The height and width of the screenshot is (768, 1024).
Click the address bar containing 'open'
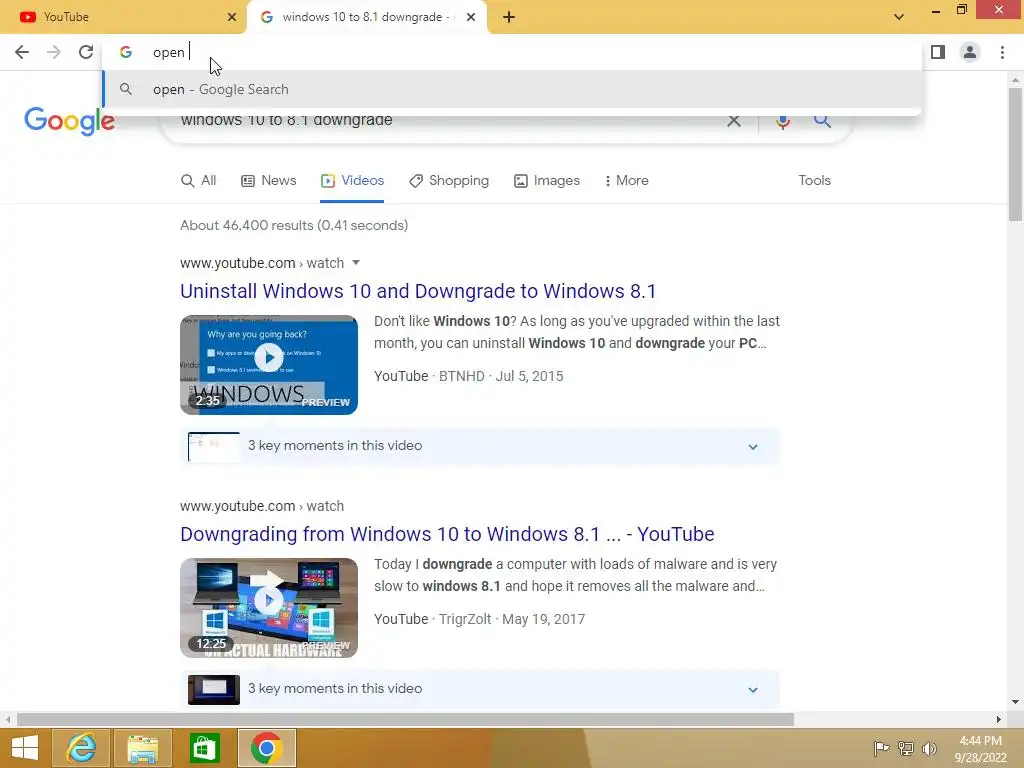tap(512, 52)
